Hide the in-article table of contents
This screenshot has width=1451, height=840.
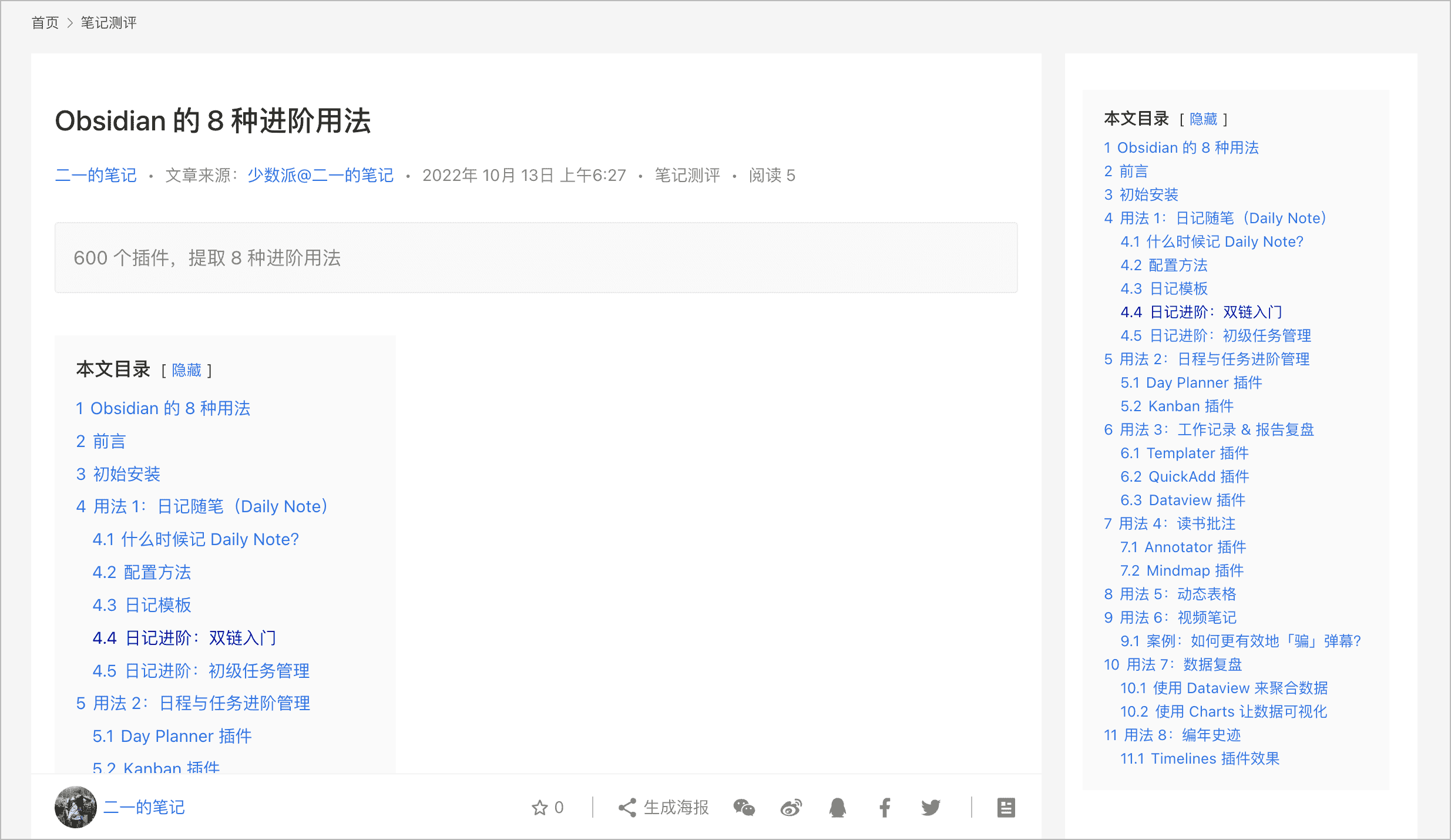tap(186, 370)
